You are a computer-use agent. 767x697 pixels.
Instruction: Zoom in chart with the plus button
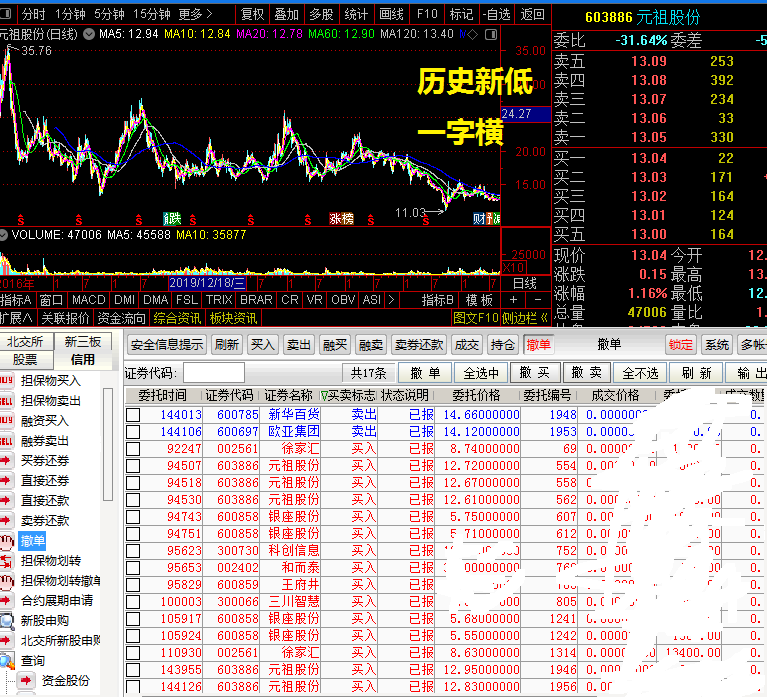coord(513,299)
